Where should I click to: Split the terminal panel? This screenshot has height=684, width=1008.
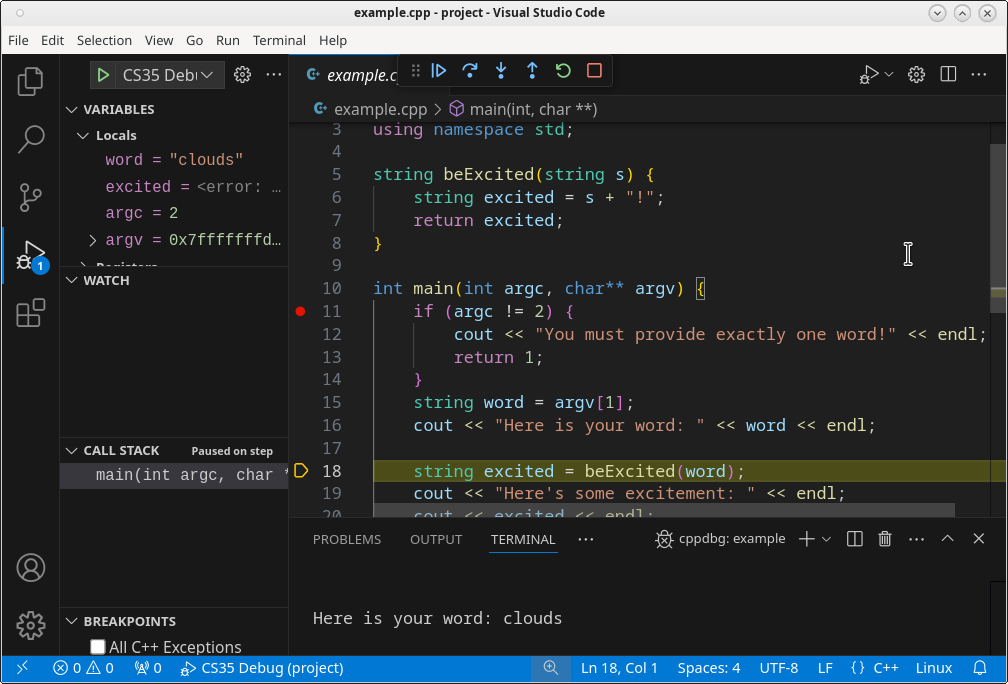854,539
